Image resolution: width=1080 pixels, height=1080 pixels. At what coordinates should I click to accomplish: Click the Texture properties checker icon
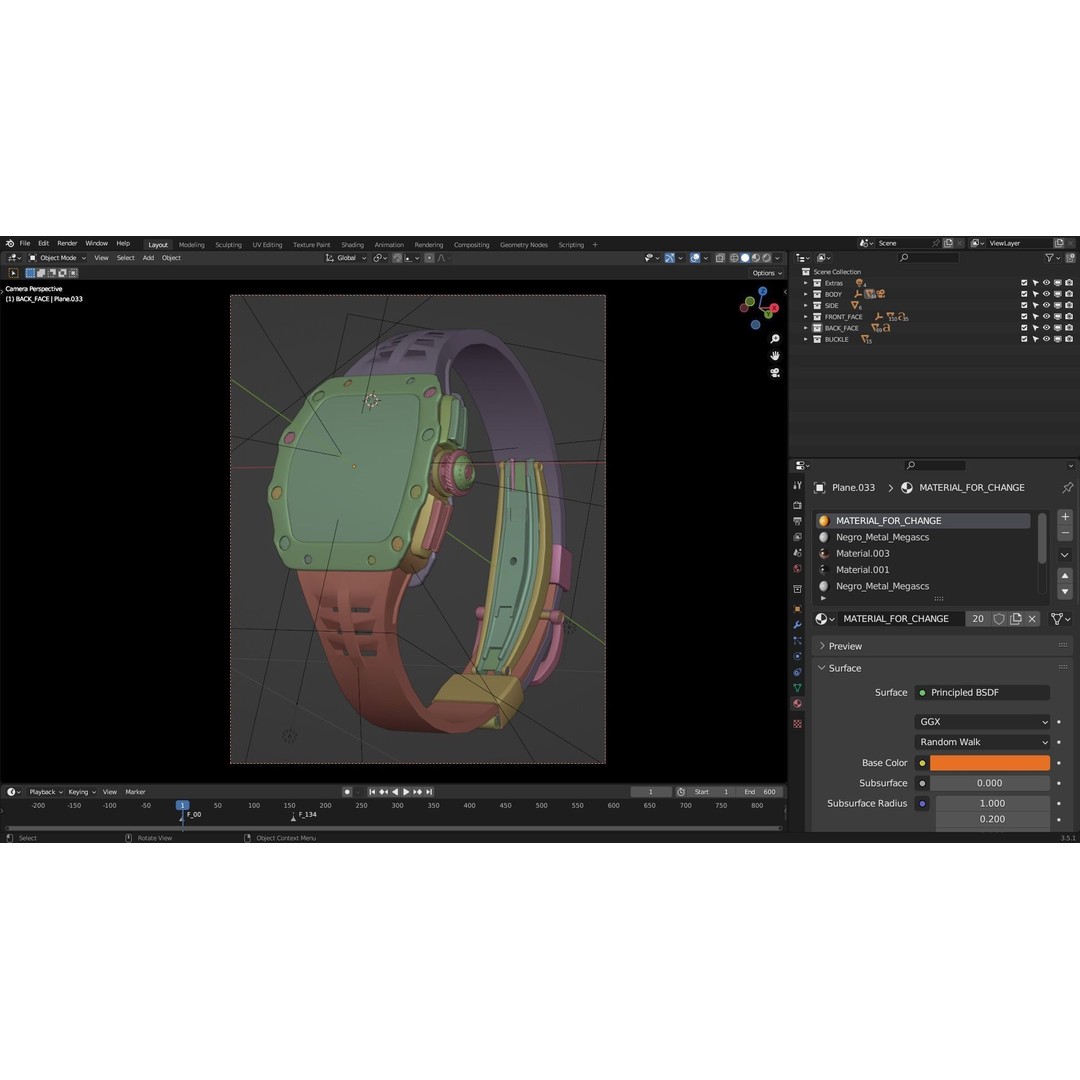798,722
